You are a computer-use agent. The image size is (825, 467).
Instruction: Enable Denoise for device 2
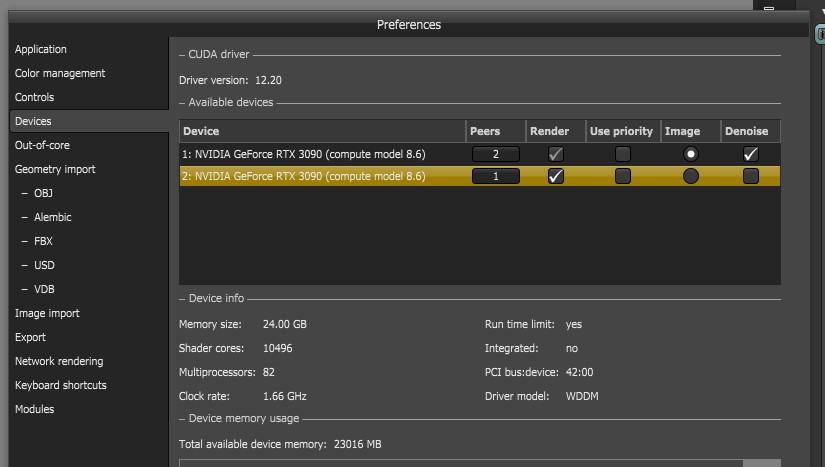[x=750, y=176]
